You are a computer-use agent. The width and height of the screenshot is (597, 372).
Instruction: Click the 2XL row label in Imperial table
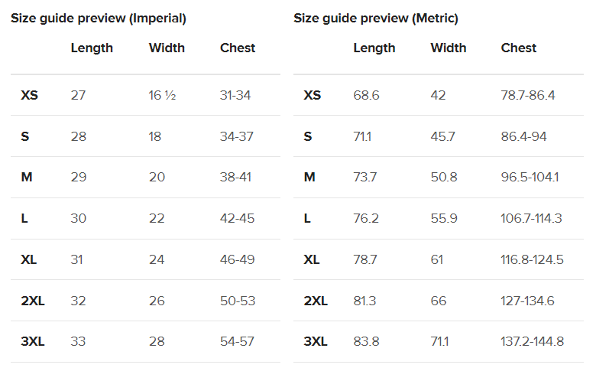(33, 301)
